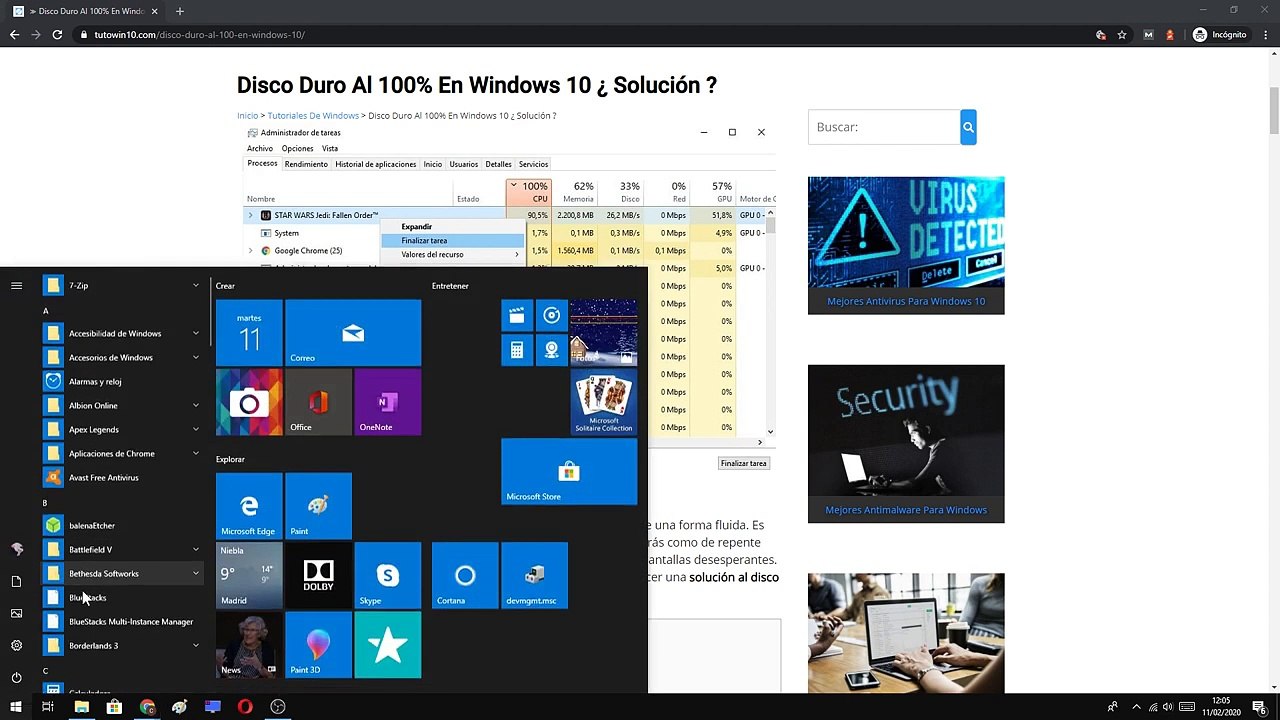Open the colorful camera app tile
This screenshot has width=1280, height=720.
point(249,402)
